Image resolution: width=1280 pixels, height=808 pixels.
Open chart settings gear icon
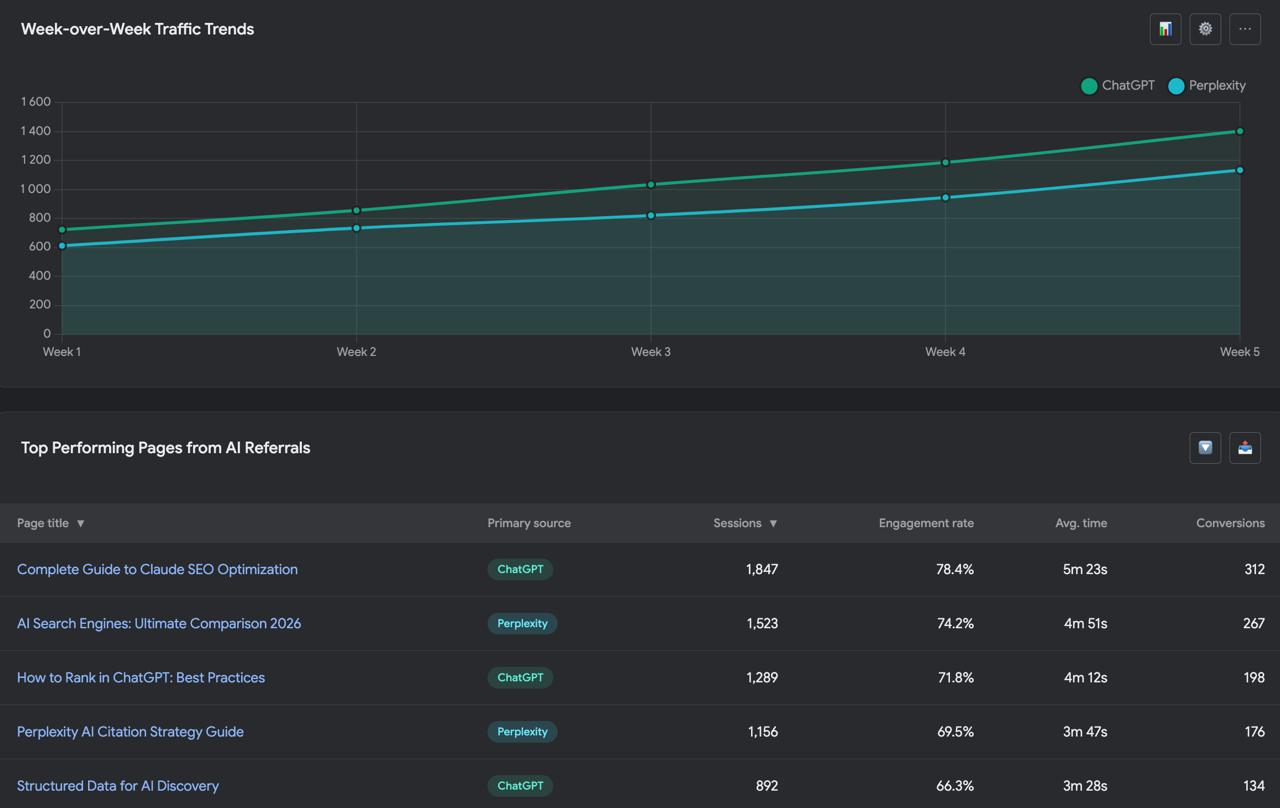(1205, 29)
